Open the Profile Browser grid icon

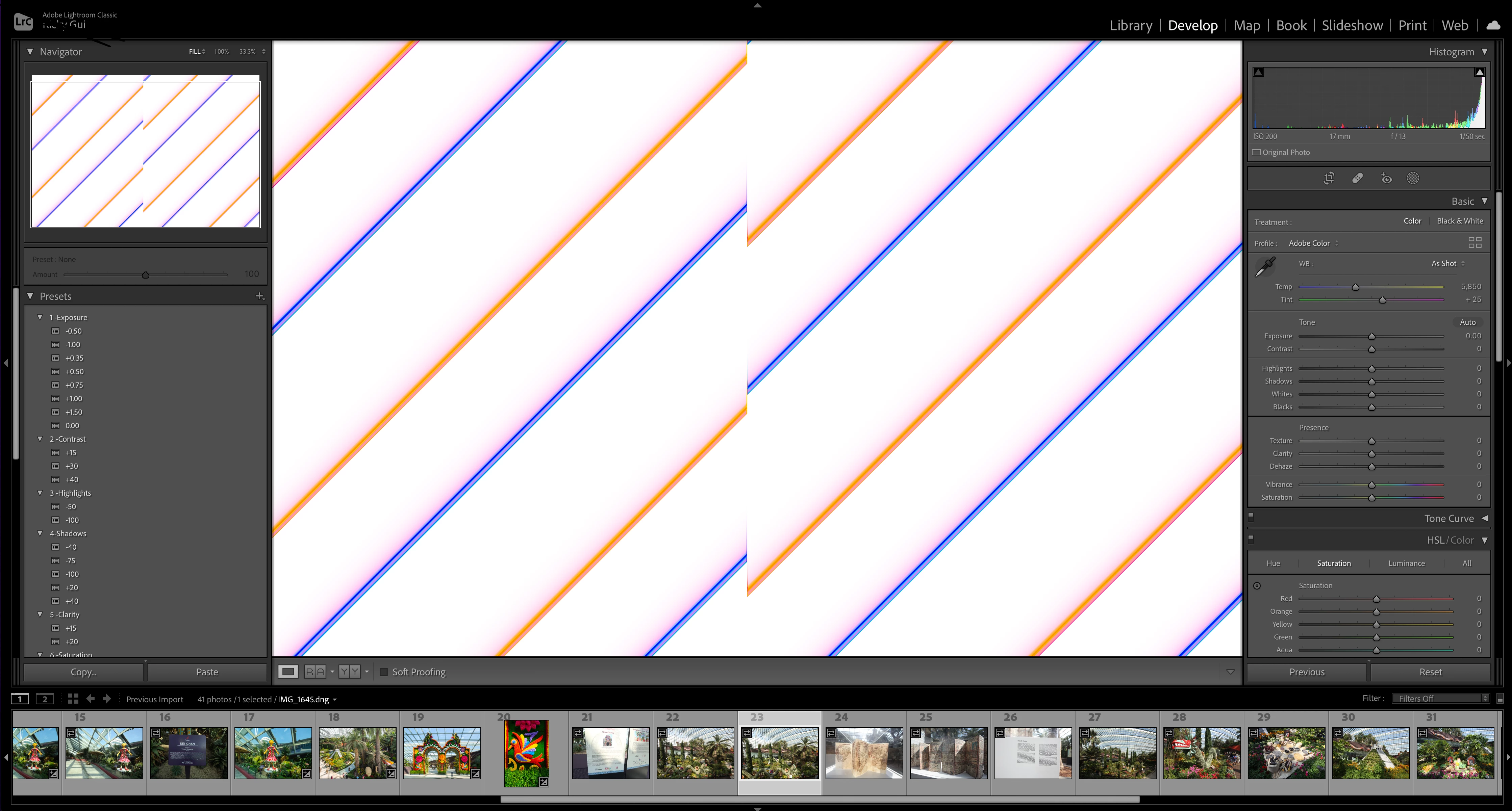[x=1475, y=242]
